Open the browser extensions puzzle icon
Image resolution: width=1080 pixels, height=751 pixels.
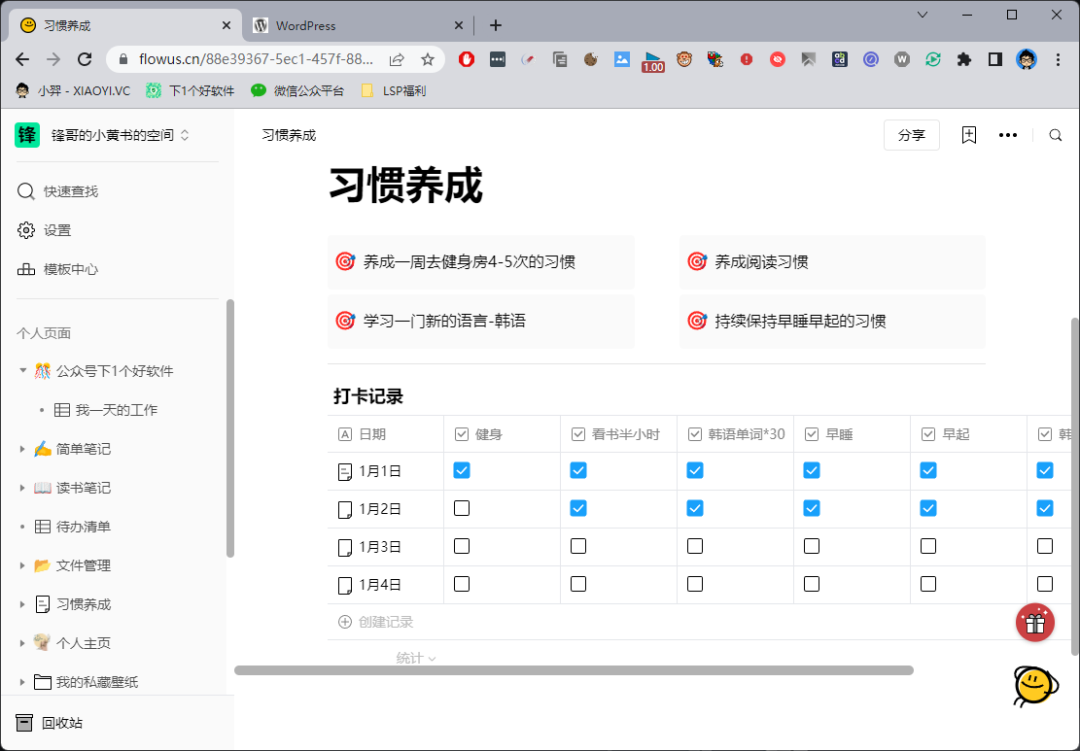click(x=964, y=59)
